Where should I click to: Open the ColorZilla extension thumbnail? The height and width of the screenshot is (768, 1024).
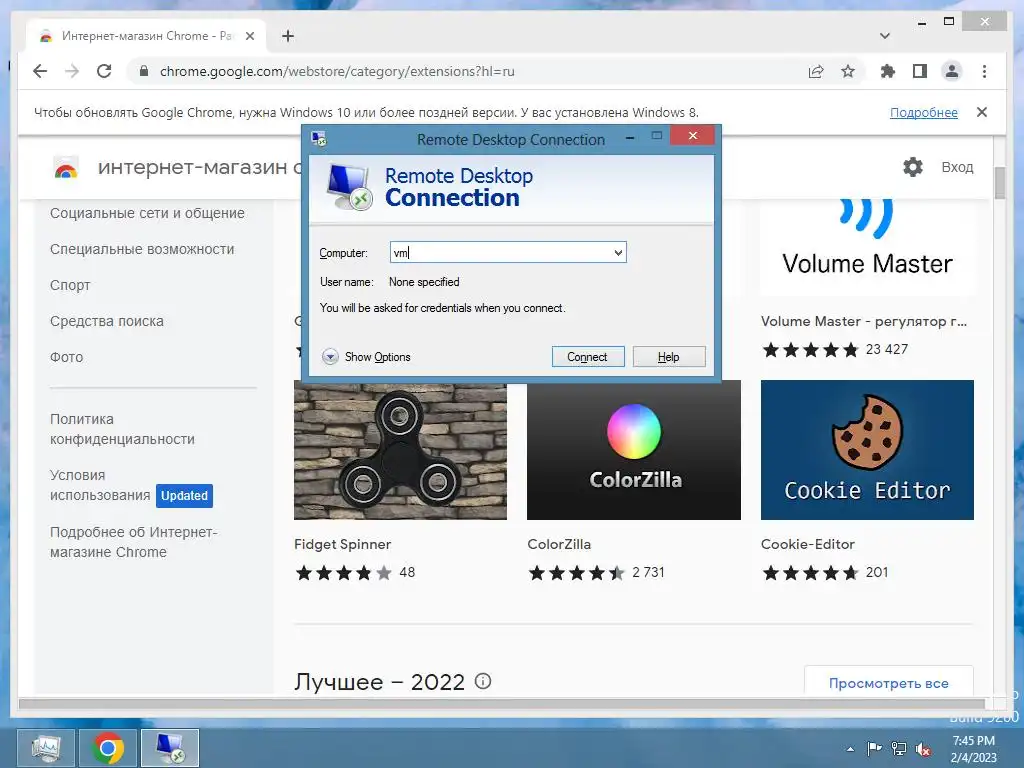[633, 450]
